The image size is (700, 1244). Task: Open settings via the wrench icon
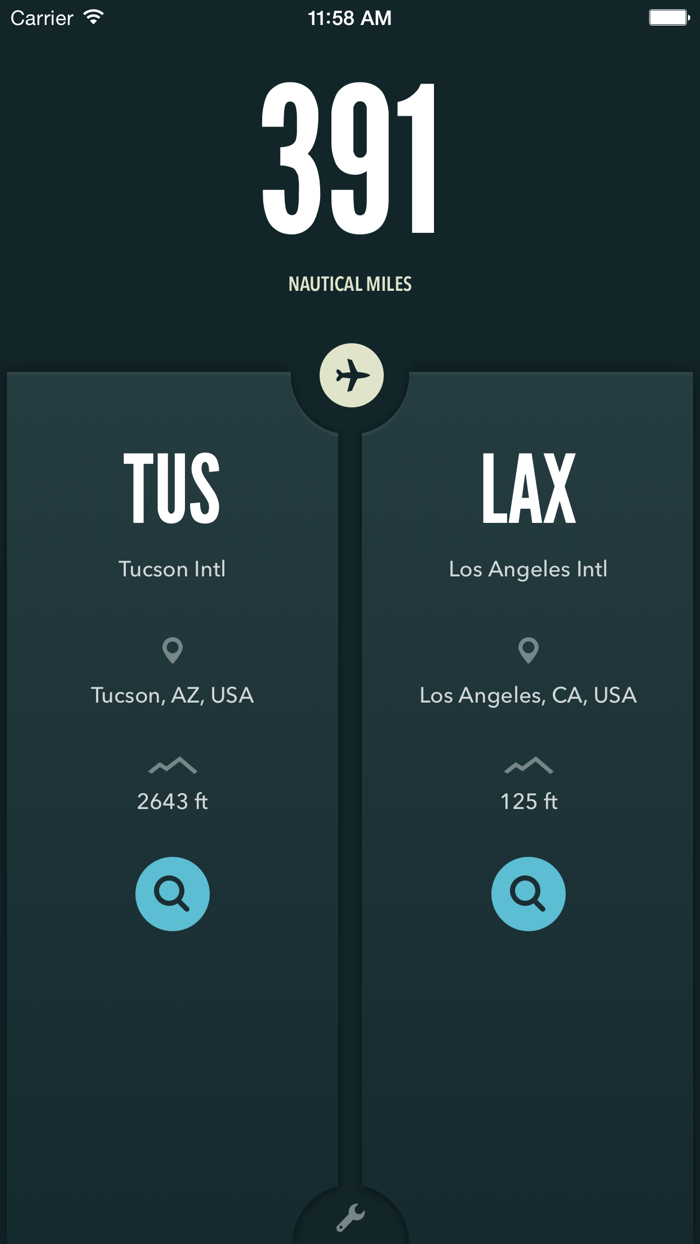click(x=350, y=1217)
